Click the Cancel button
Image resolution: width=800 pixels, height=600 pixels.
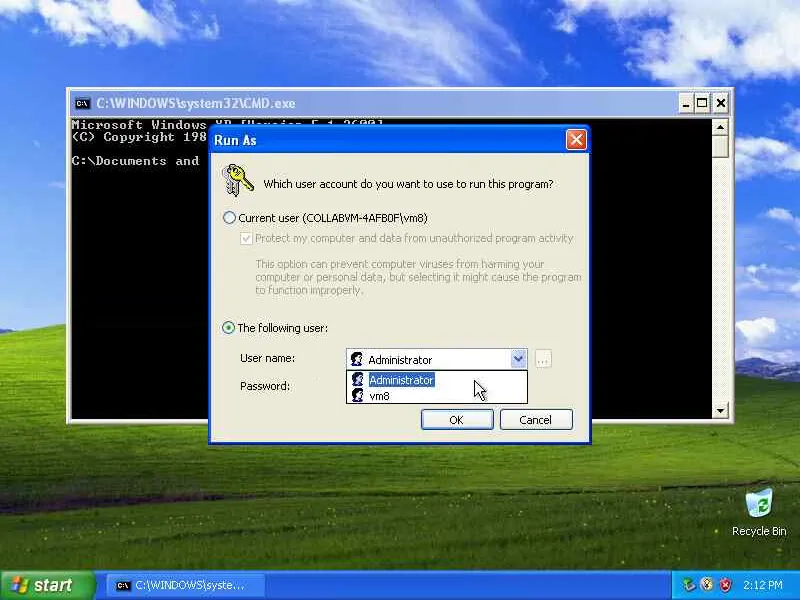tap(536, 419)
